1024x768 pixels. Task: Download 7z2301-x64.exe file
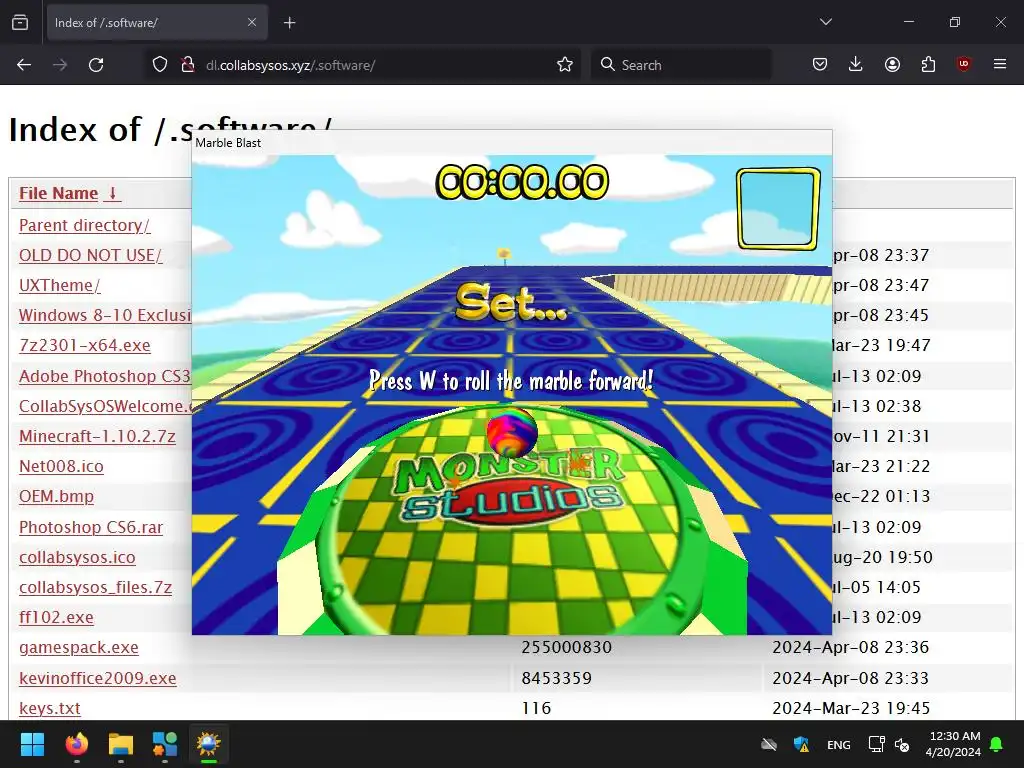click(84, 345)
